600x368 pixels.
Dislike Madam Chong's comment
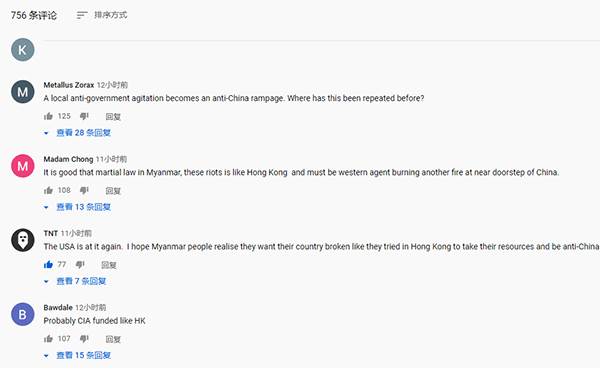point(84,191)
